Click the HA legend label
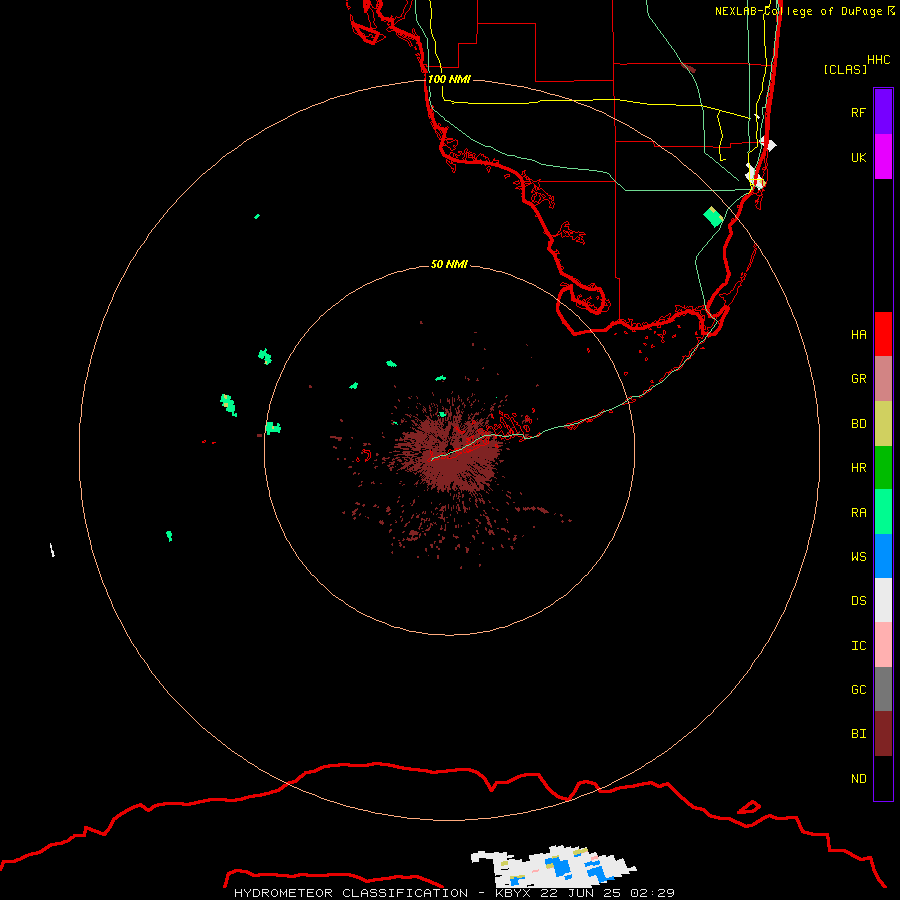 coord(859,334)
